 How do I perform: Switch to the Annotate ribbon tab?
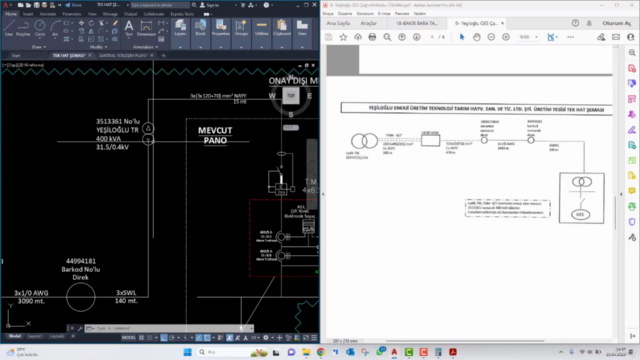[x=48, y=14]
